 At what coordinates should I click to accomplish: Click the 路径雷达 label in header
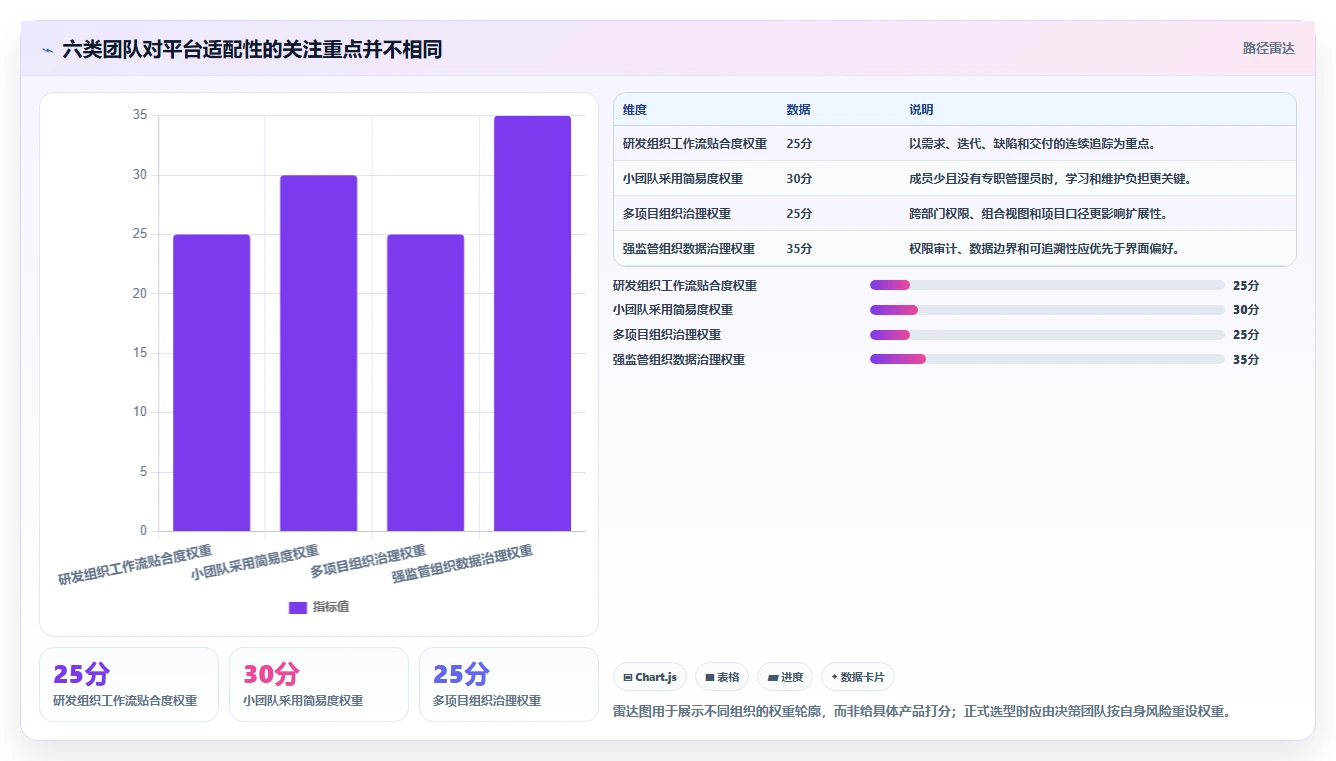[1268, 48]
